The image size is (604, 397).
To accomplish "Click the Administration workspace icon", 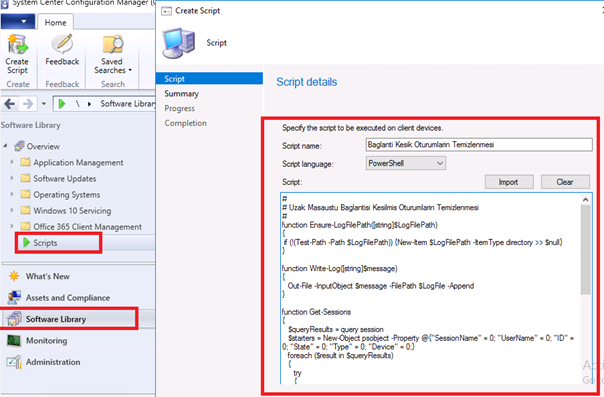I will [14, 362].
